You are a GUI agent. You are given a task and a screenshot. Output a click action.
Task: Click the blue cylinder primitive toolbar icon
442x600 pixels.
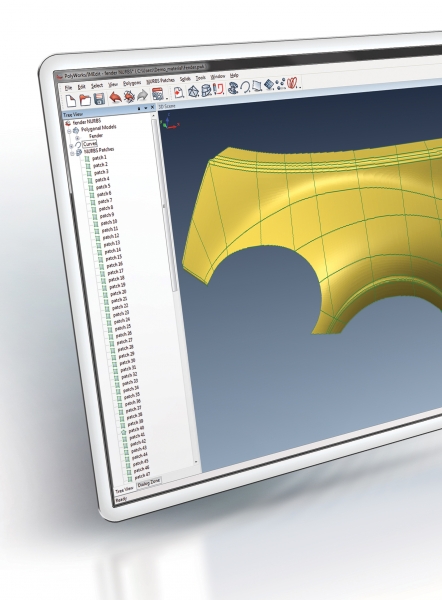pyautogui.click(x=207, y=90)
